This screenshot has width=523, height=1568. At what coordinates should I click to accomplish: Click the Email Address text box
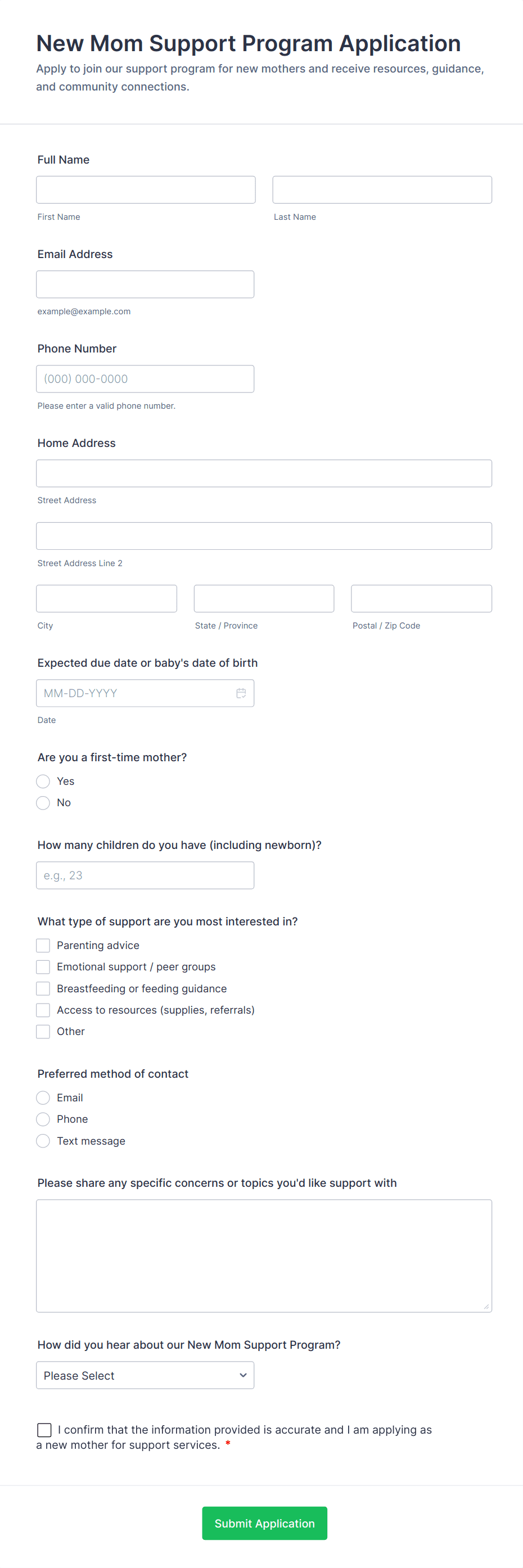(145, 284)
